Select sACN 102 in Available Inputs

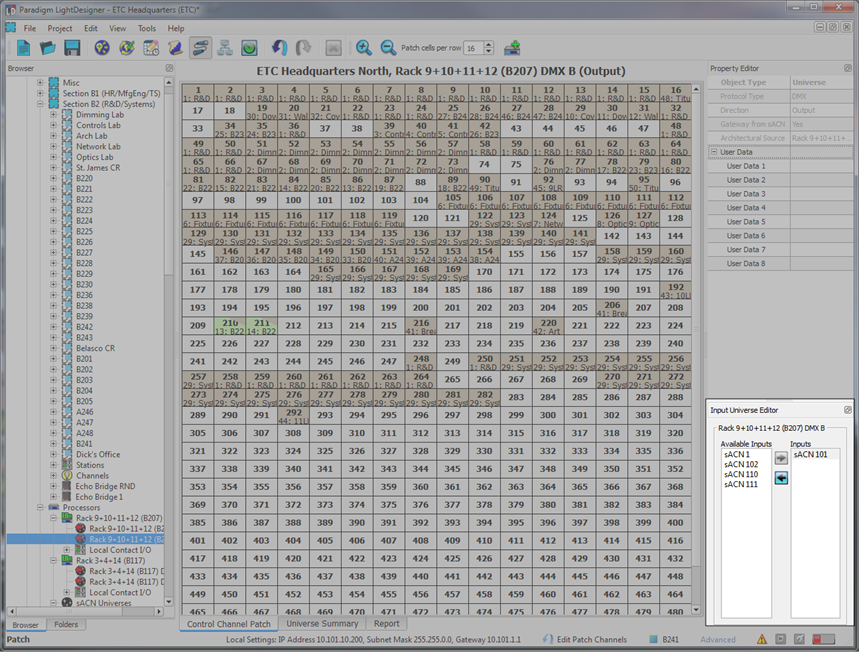point(741,464)
